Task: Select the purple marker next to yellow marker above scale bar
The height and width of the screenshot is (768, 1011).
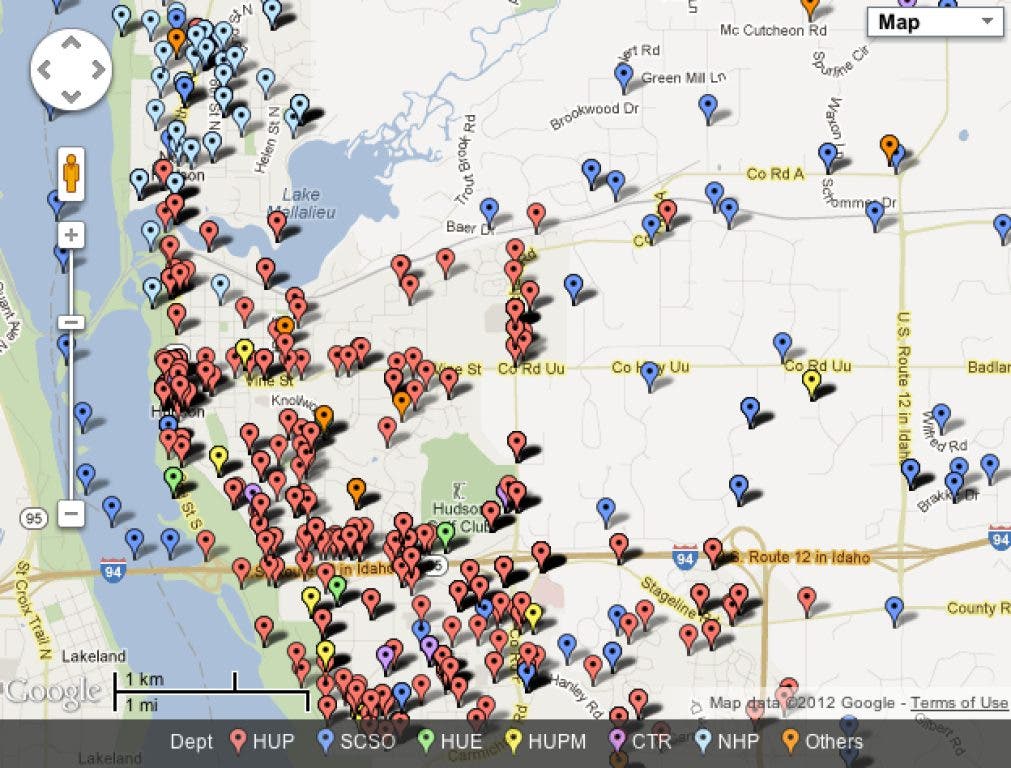Action: tap(385, 658)
